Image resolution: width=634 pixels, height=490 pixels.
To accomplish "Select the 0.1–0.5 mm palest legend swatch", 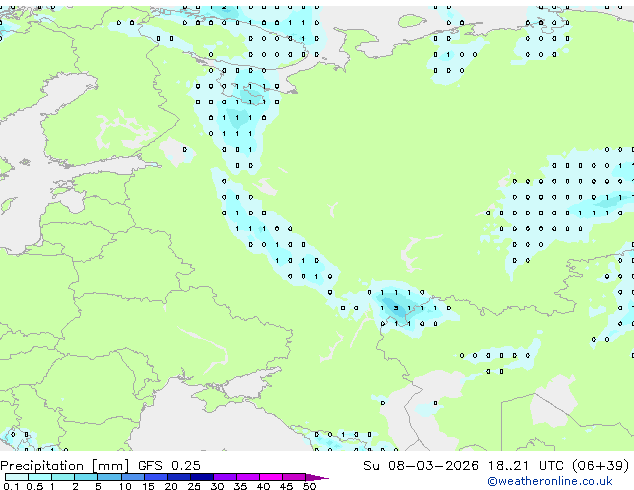I will [17, 477].
